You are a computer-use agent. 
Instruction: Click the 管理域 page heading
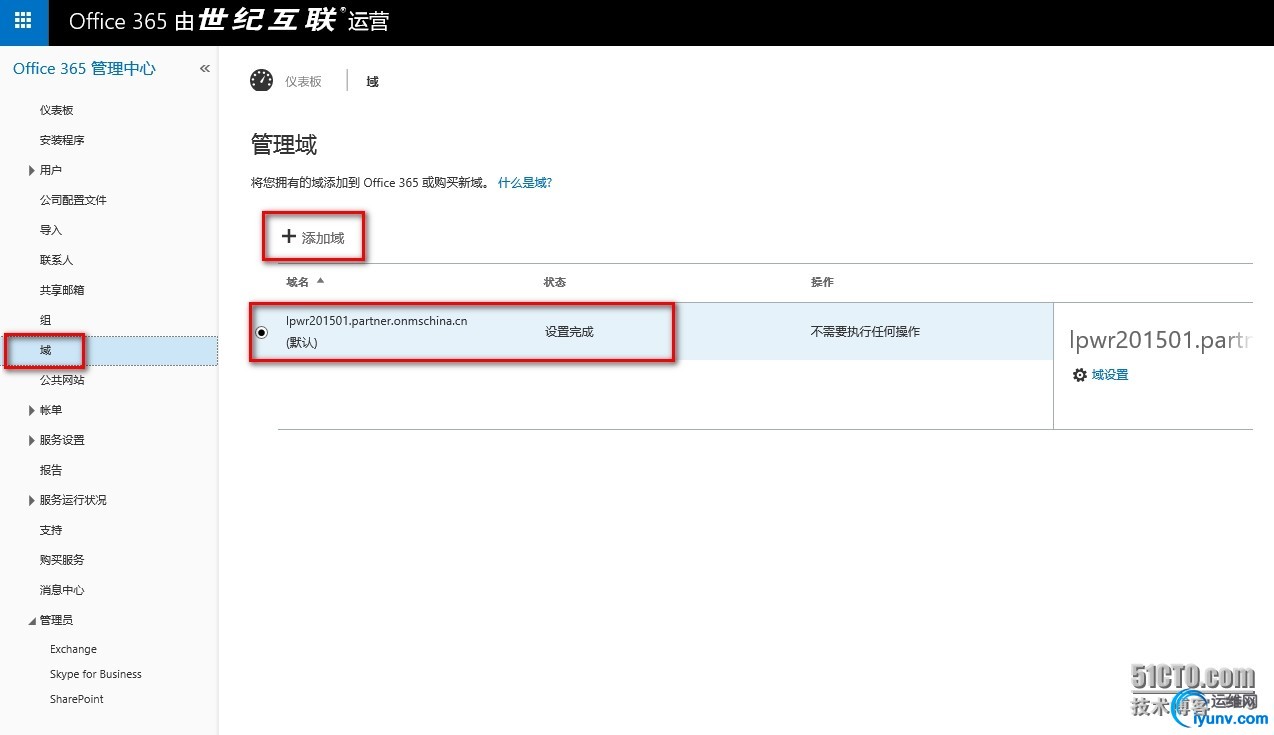(x=284, y=145)
